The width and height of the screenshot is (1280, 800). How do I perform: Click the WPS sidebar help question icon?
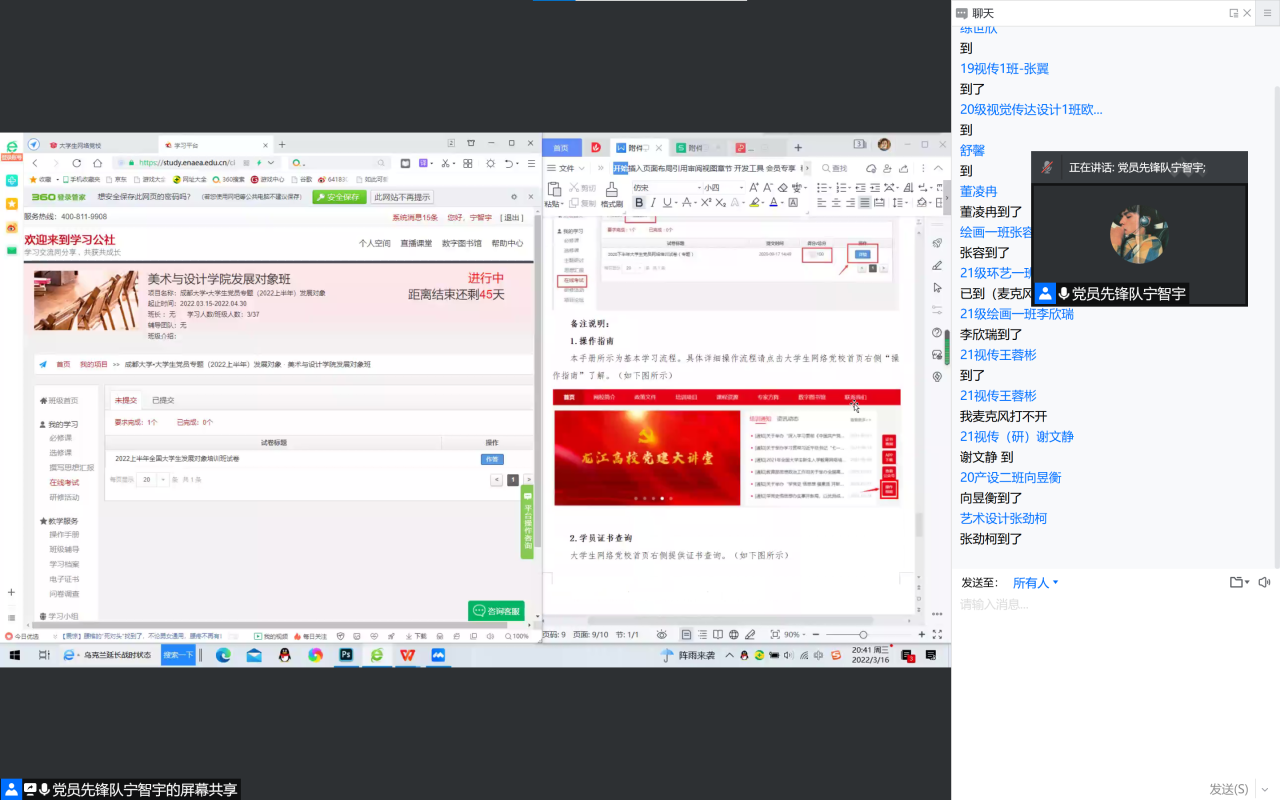(937, 333)
